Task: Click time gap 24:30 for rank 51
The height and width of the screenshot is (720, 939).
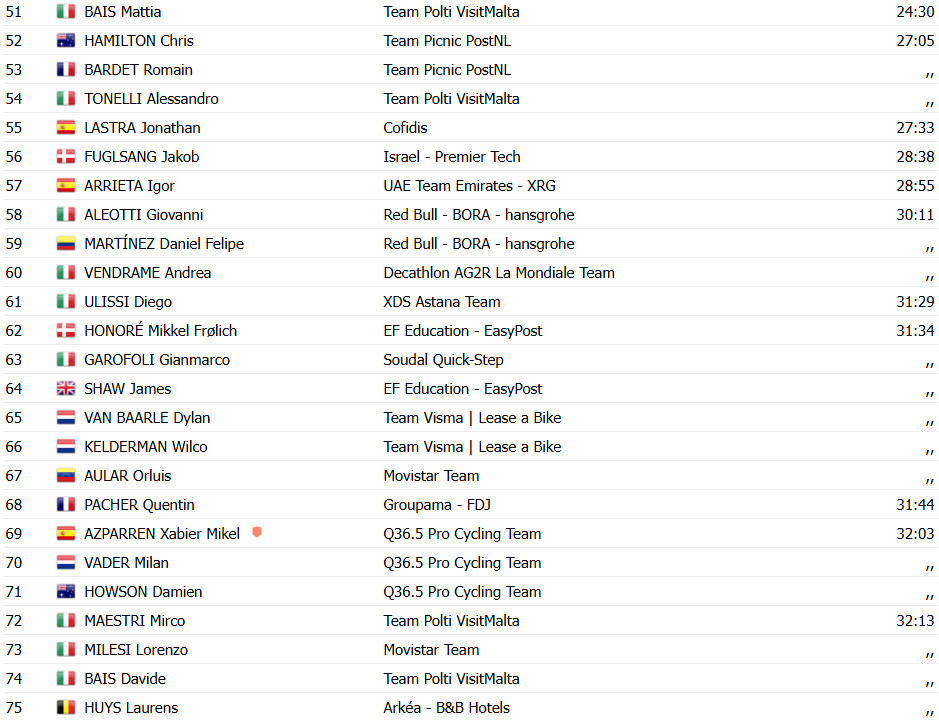Action: click(915, 11)
